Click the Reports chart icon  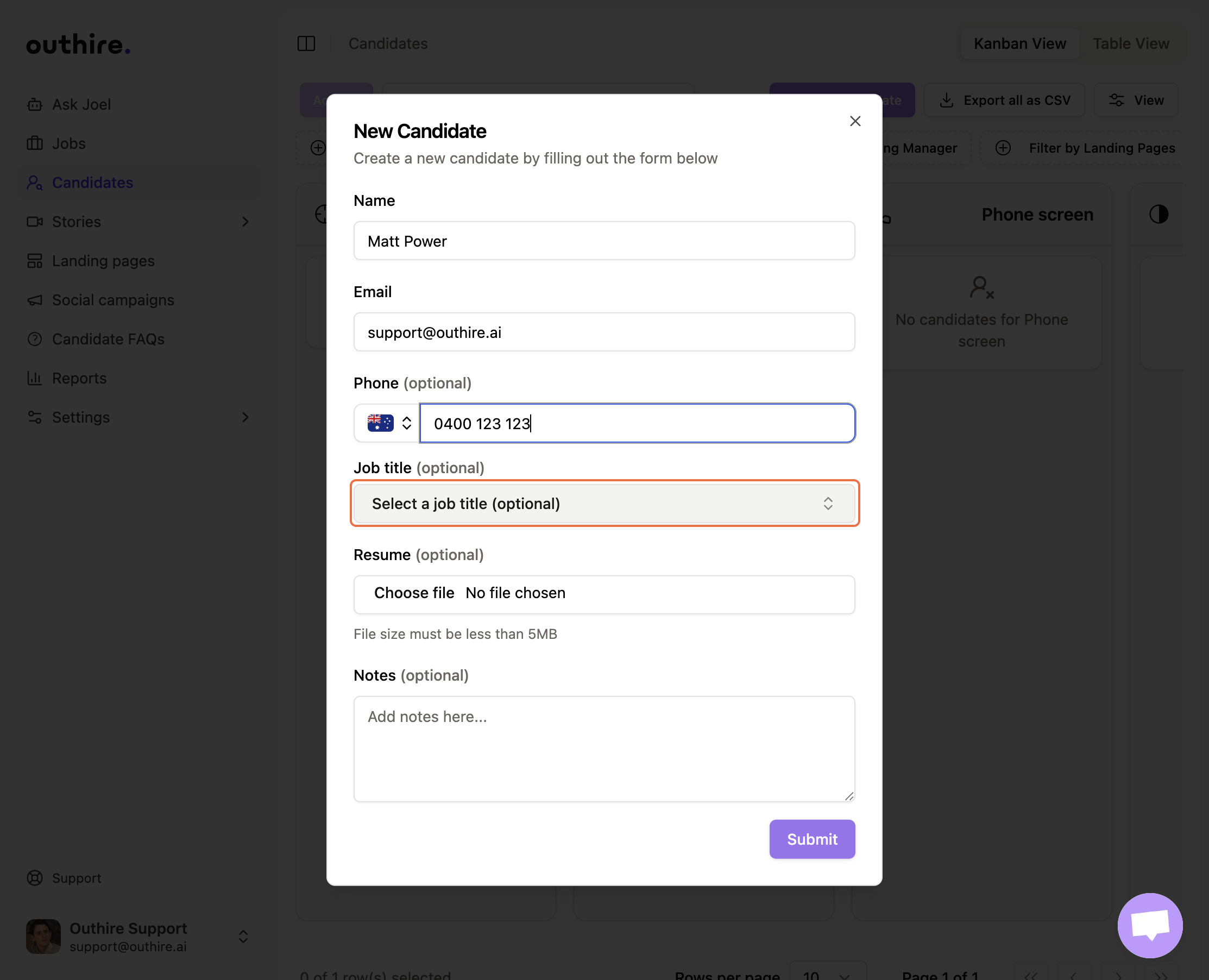click(x=34, y=378)
